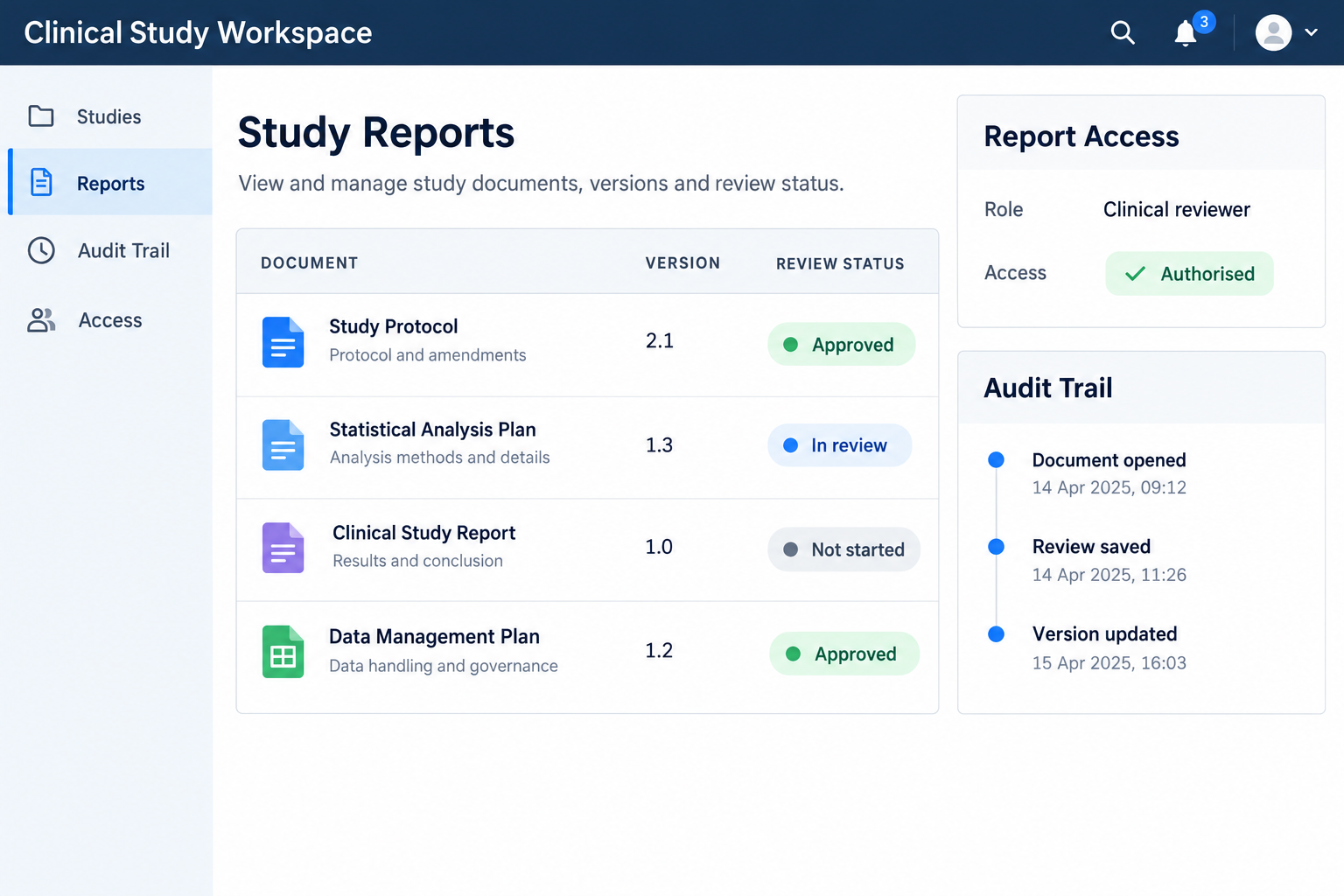Open Access from the sidebar menu
The image size is (1344, 896).
click(110, 320)
